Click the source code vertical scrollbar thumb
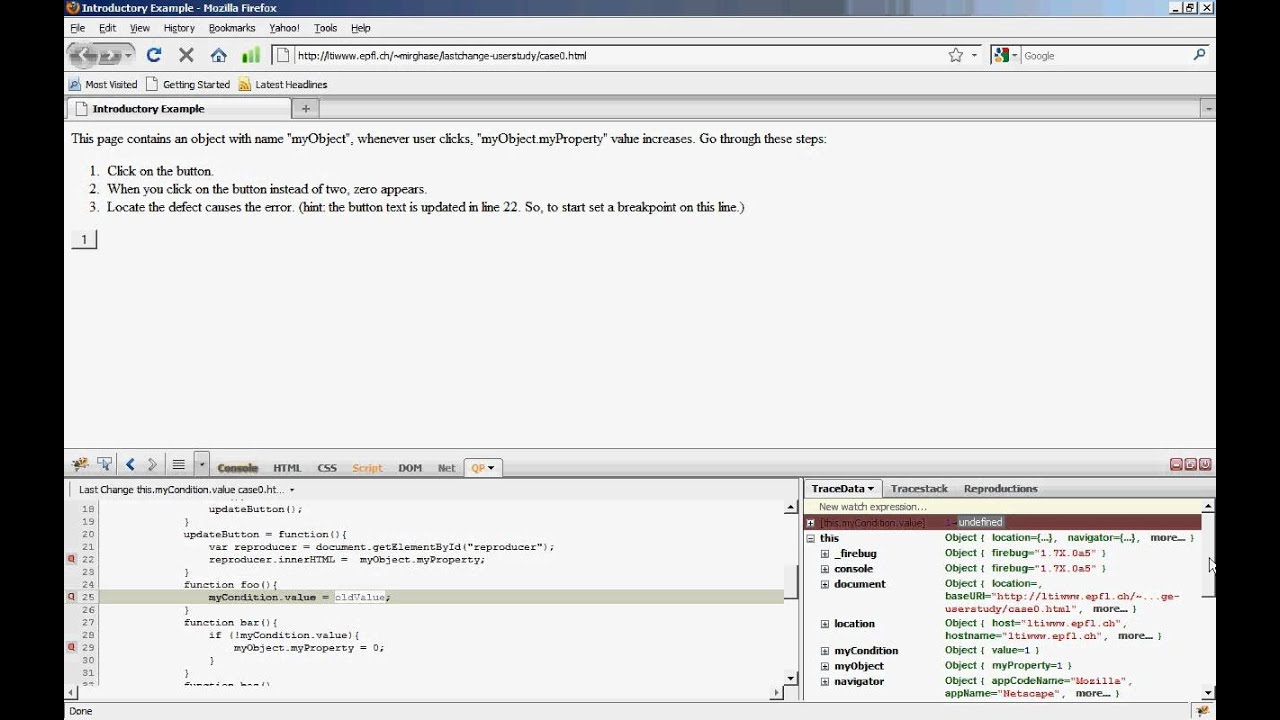The width and height of the screenshot is (1280, 720). 791,580
